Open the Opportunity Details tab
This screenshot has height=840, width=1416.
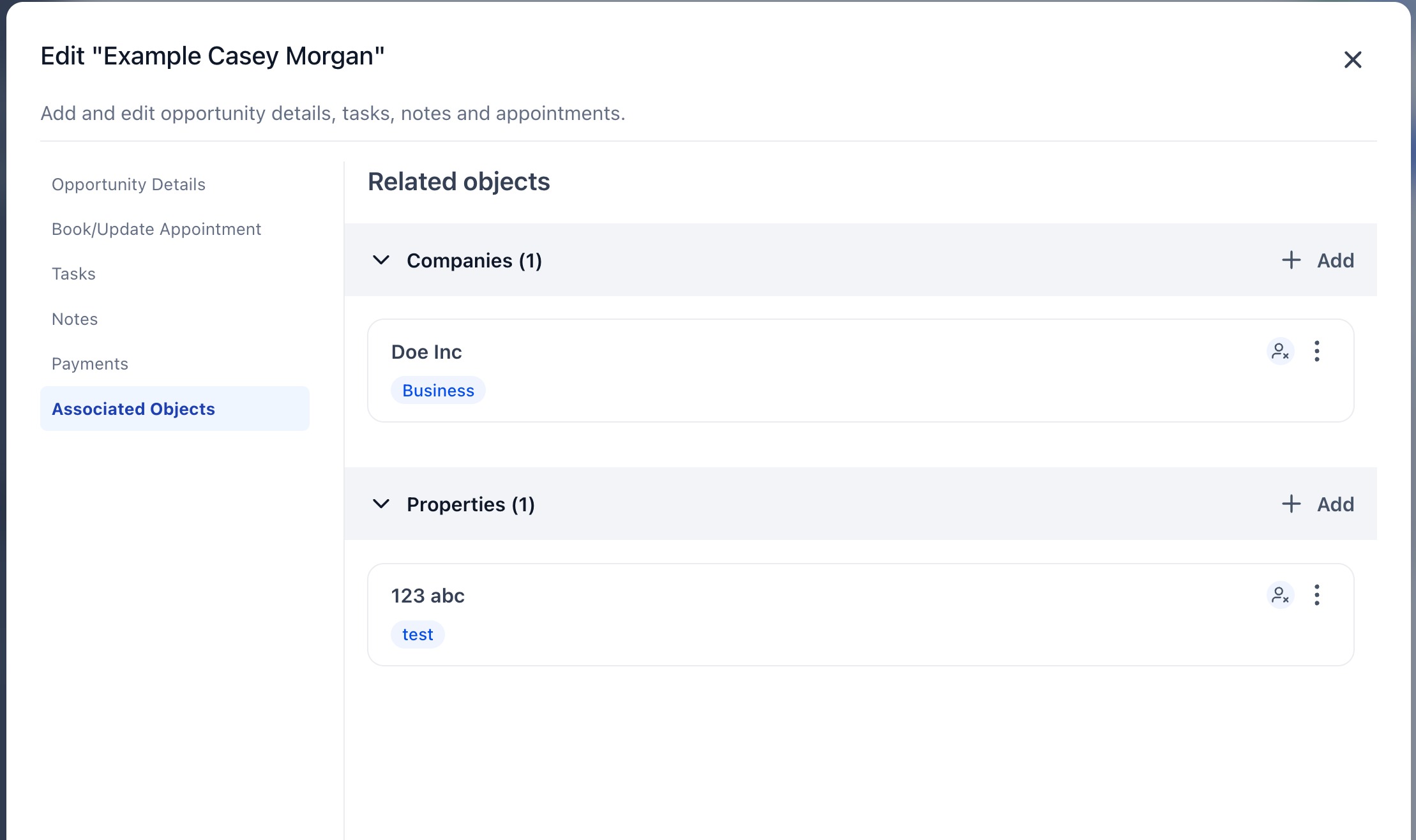click(128, 184)
